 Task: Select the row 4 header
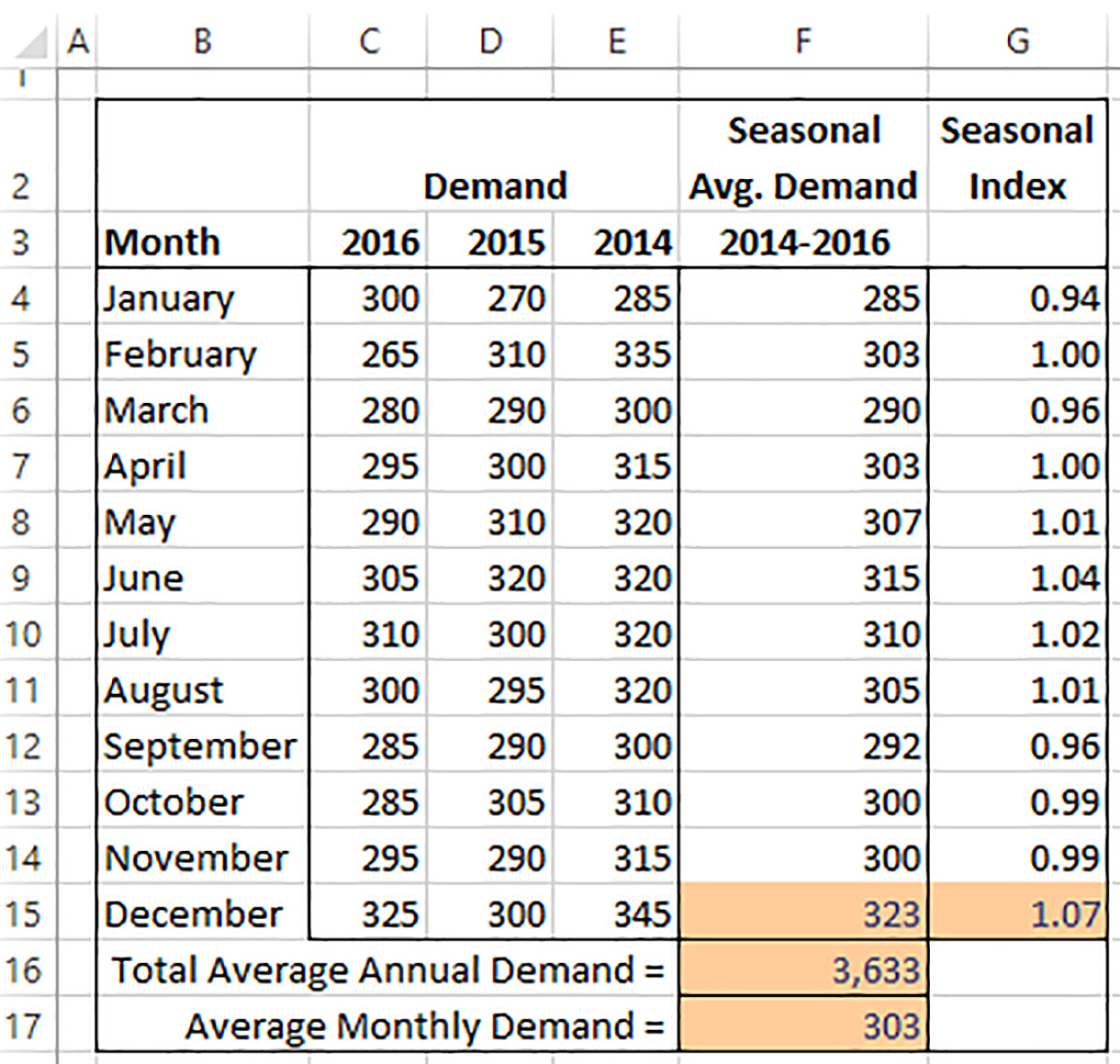(22, 297)
